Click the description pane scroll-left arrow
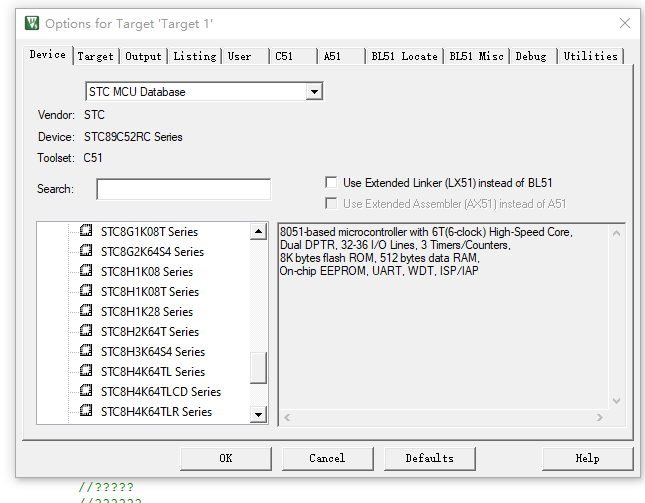This screenshot has height=503, width=645. (x=287, y=418)
